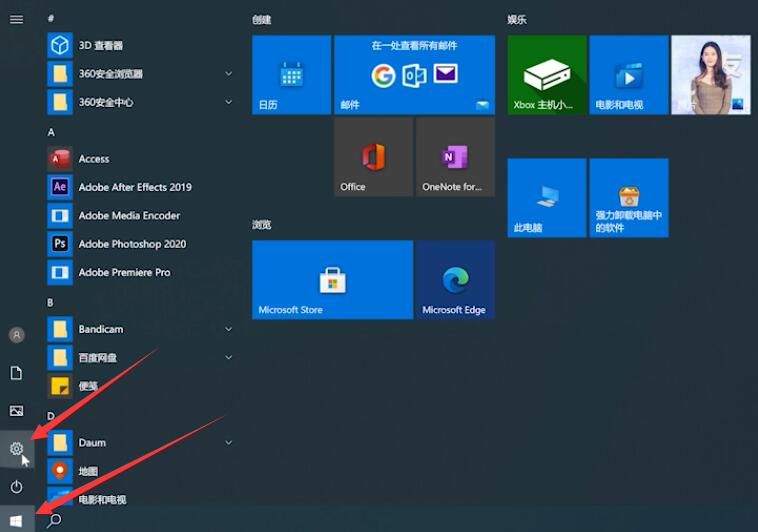Open Access from the app list
This screenshot has width=758, height=532.
(140, 159)
